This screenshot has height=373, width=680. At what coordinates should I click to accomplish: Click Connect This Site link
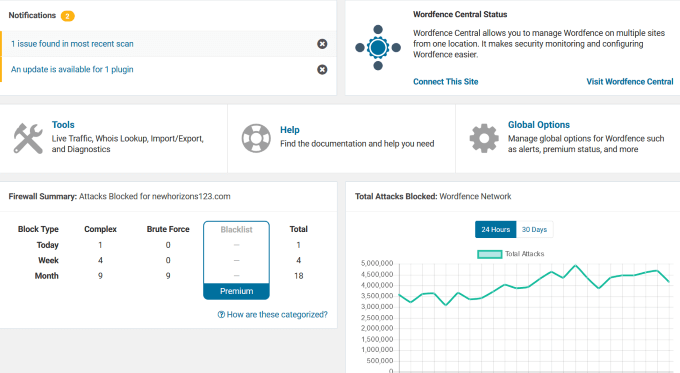(x=445, y=82)
